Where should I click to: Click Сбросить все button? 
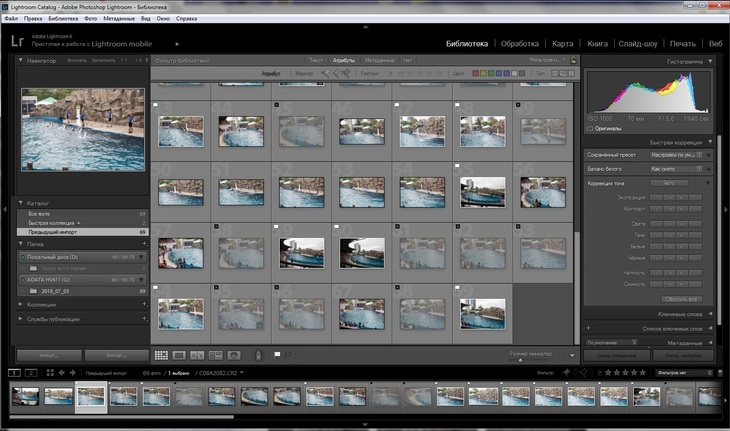[x=682, y=299]
